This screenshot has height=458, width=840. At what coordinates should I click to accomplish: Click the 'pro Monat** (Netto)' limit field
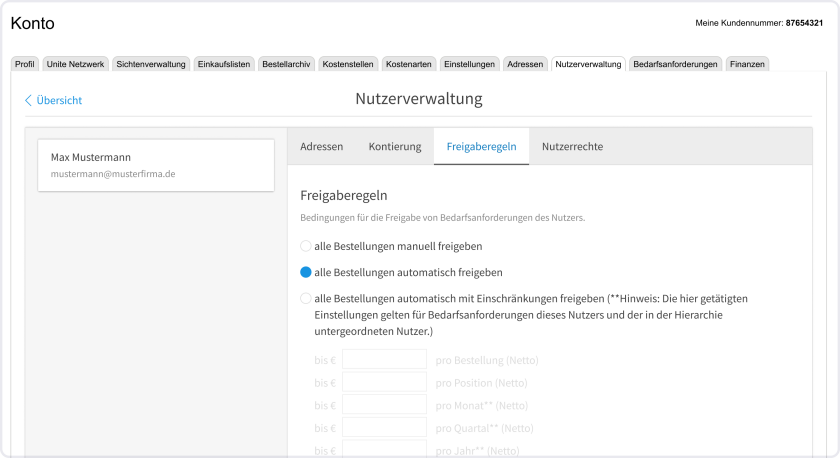(384, 405)
